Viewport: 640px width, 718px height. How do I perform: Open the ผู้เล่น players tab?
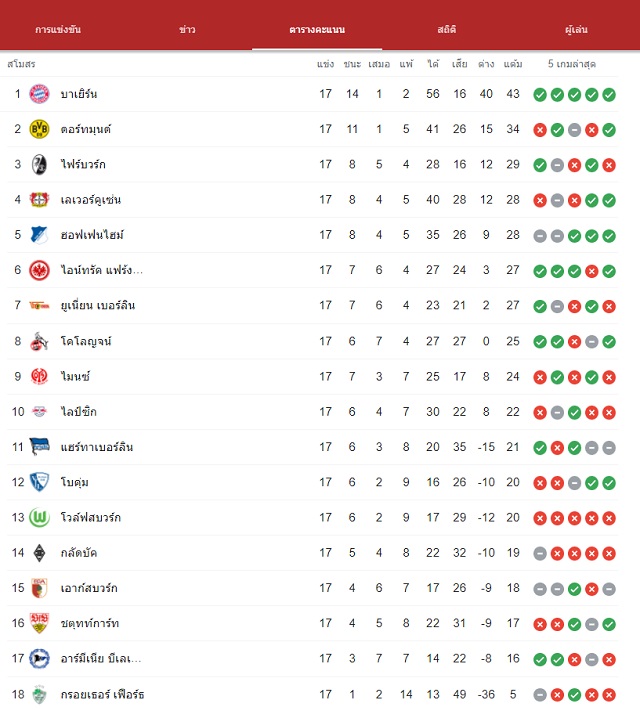pos(576,30)
